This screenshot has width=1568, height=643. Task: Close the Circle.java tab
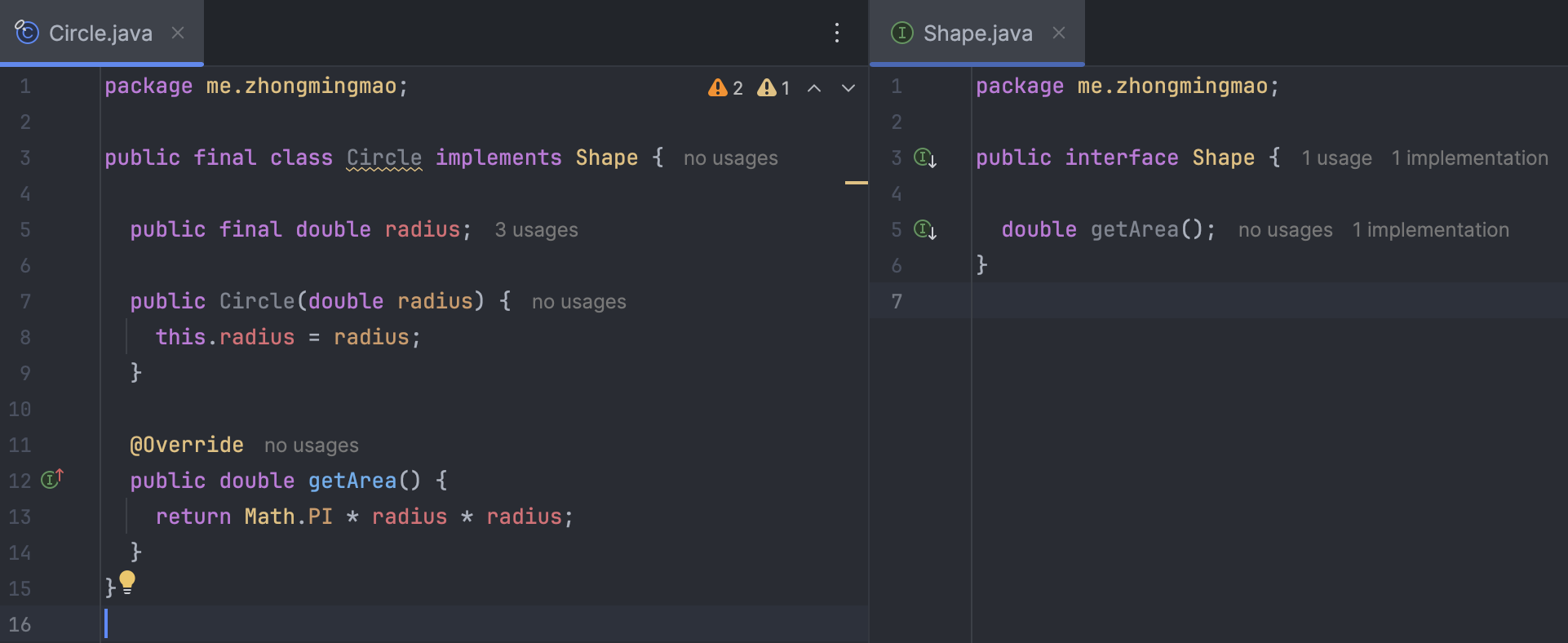(x=178, y=33)
